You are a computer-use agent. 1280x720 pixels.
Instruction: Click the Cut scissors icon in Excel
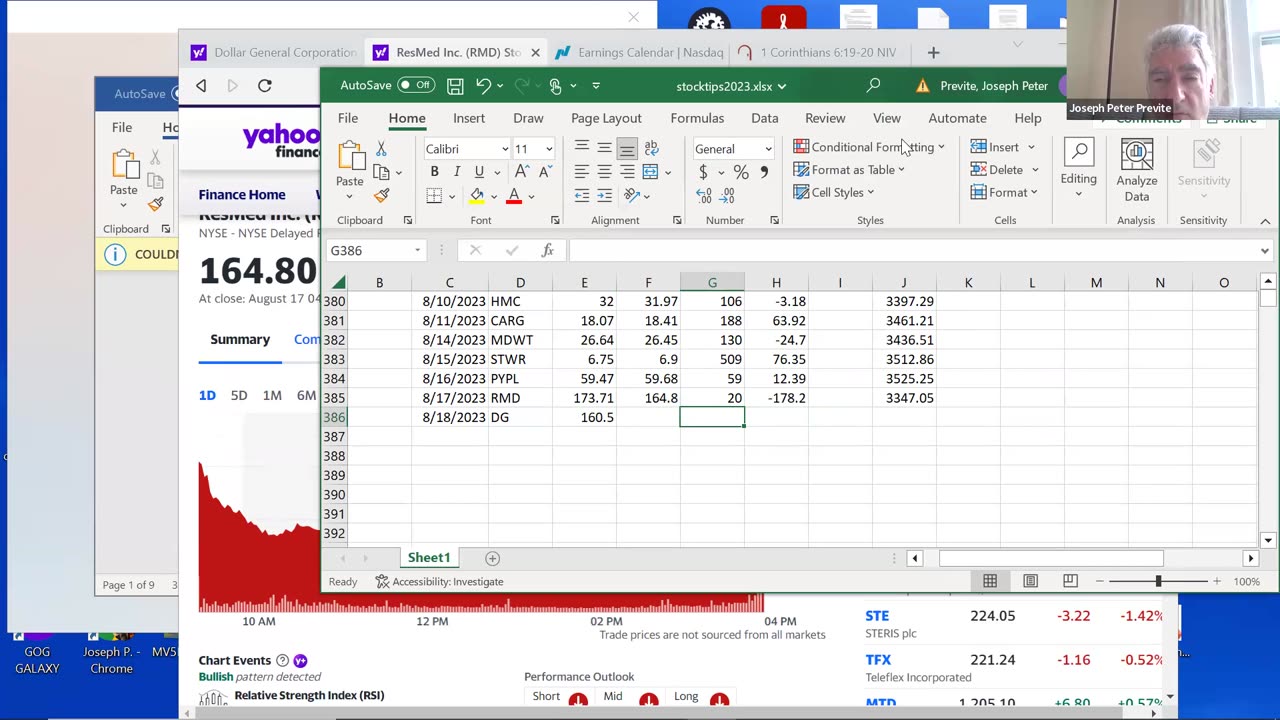coord(381,149)
